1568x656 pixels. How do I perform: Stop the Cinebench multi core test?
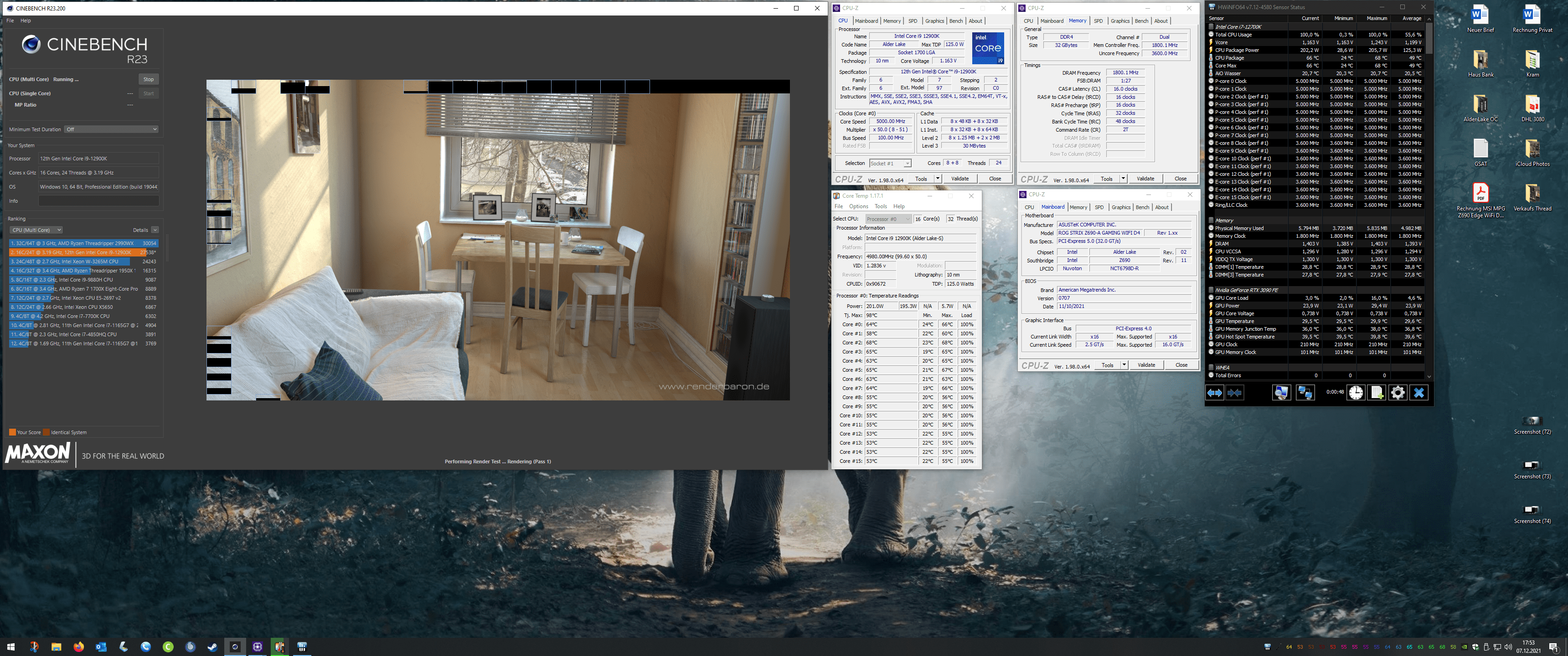pyautogui.click(x=149, y=79)
